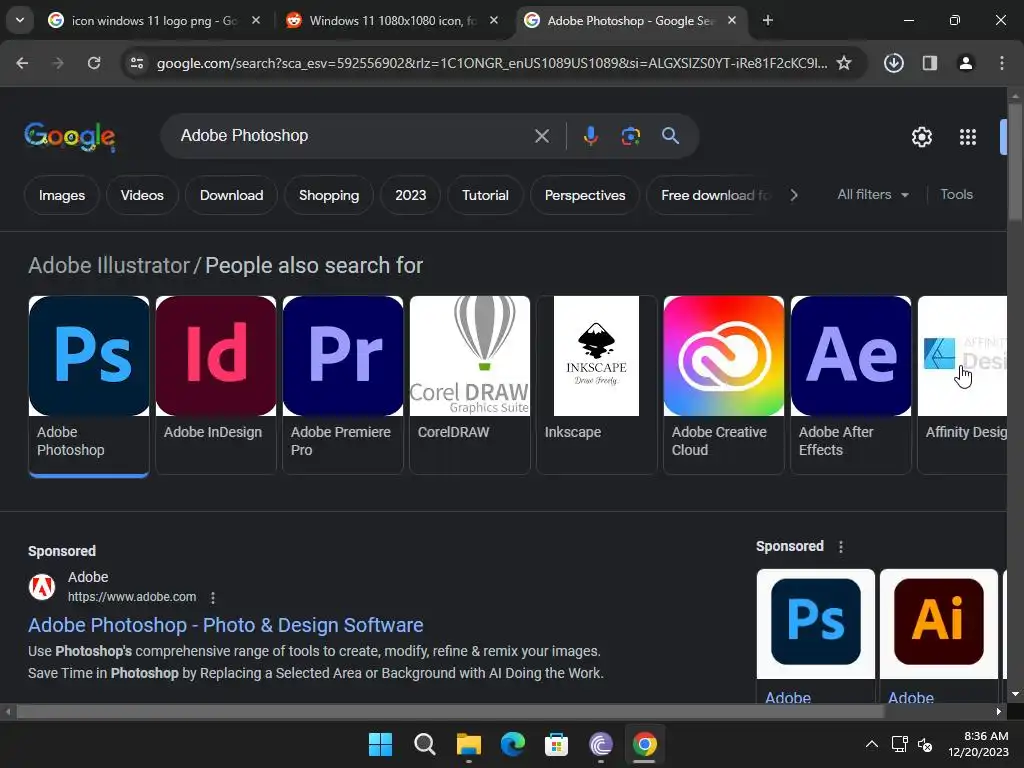Select the 2023 filter chip

pyautogui.click(x=410, y=195)
